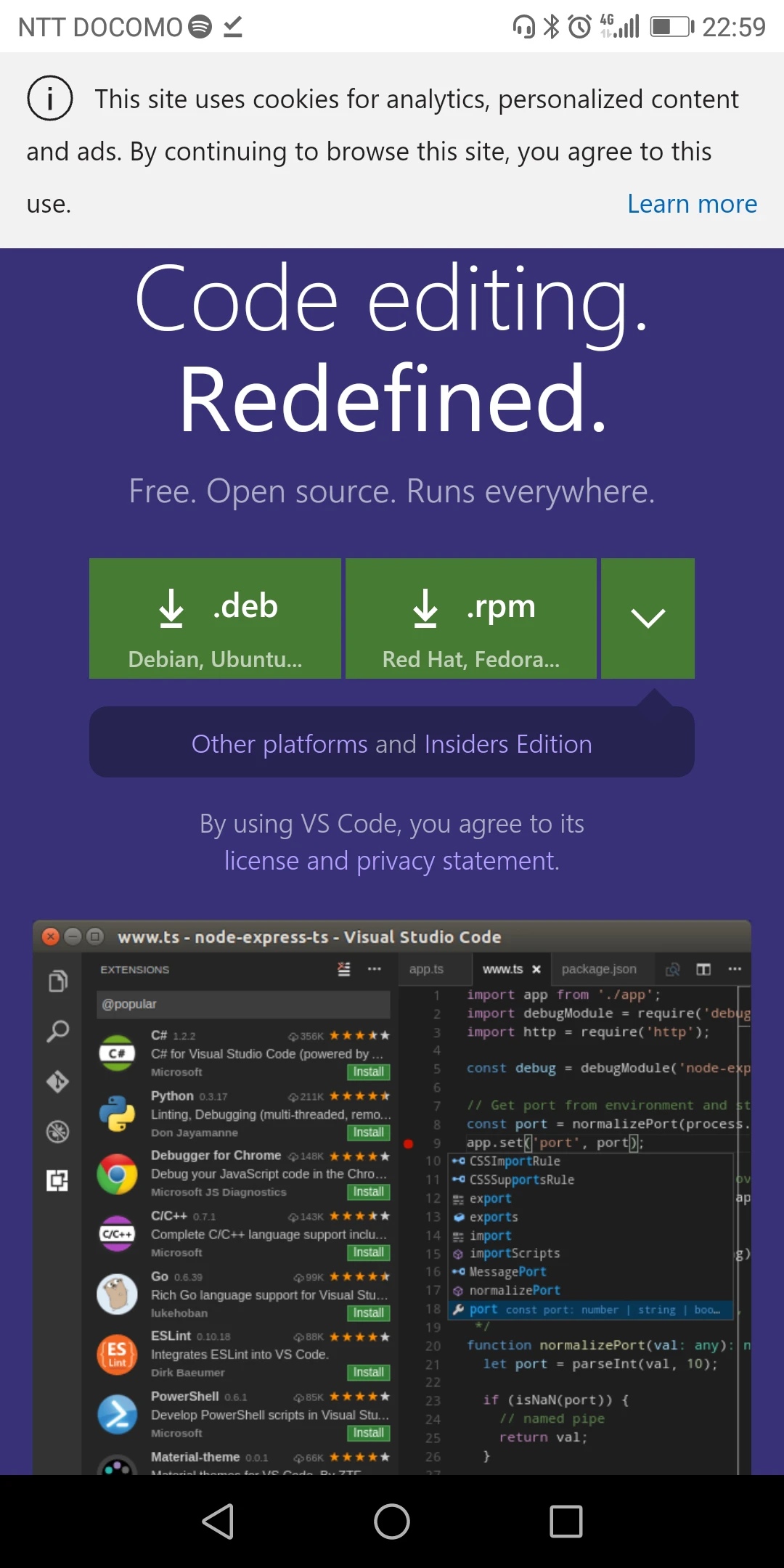784x1568 pixels.
Task: Expand the download options chevron dropdown
Action: coord(648,618)
